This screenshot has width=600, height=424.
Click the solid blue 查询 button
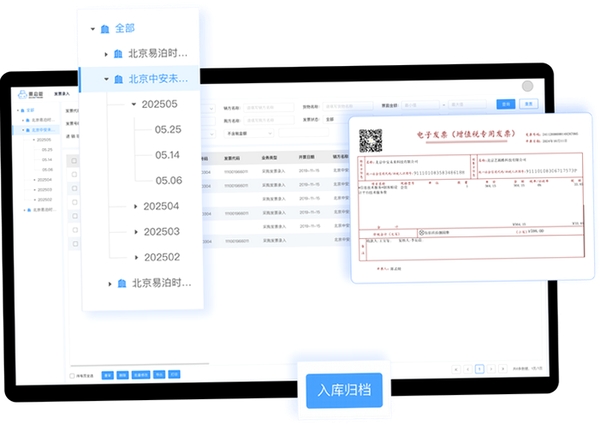point(506,104)
